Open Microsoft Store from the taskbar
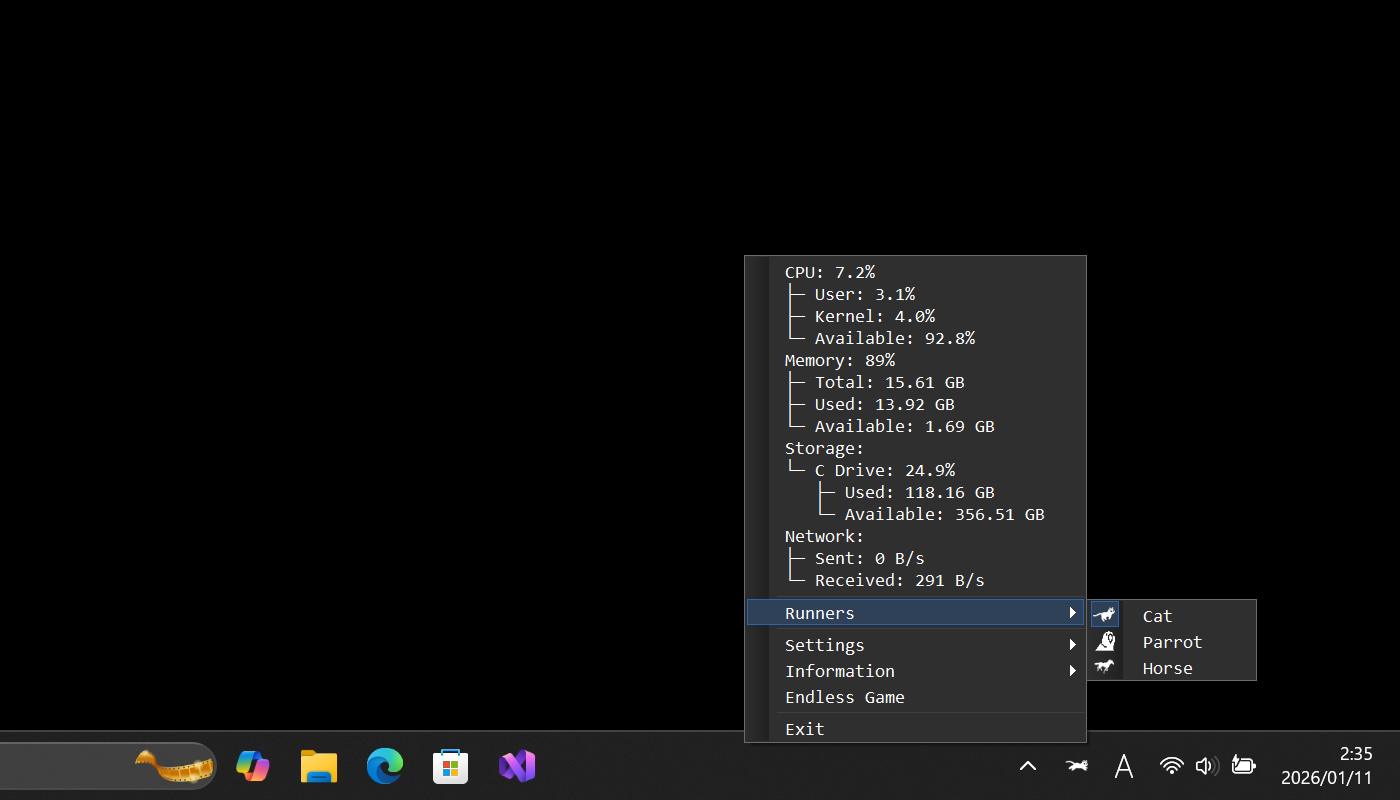Image resolution: width=1400 pixels, height=800 pixels. pyautogui.click(x=450, y=766)
